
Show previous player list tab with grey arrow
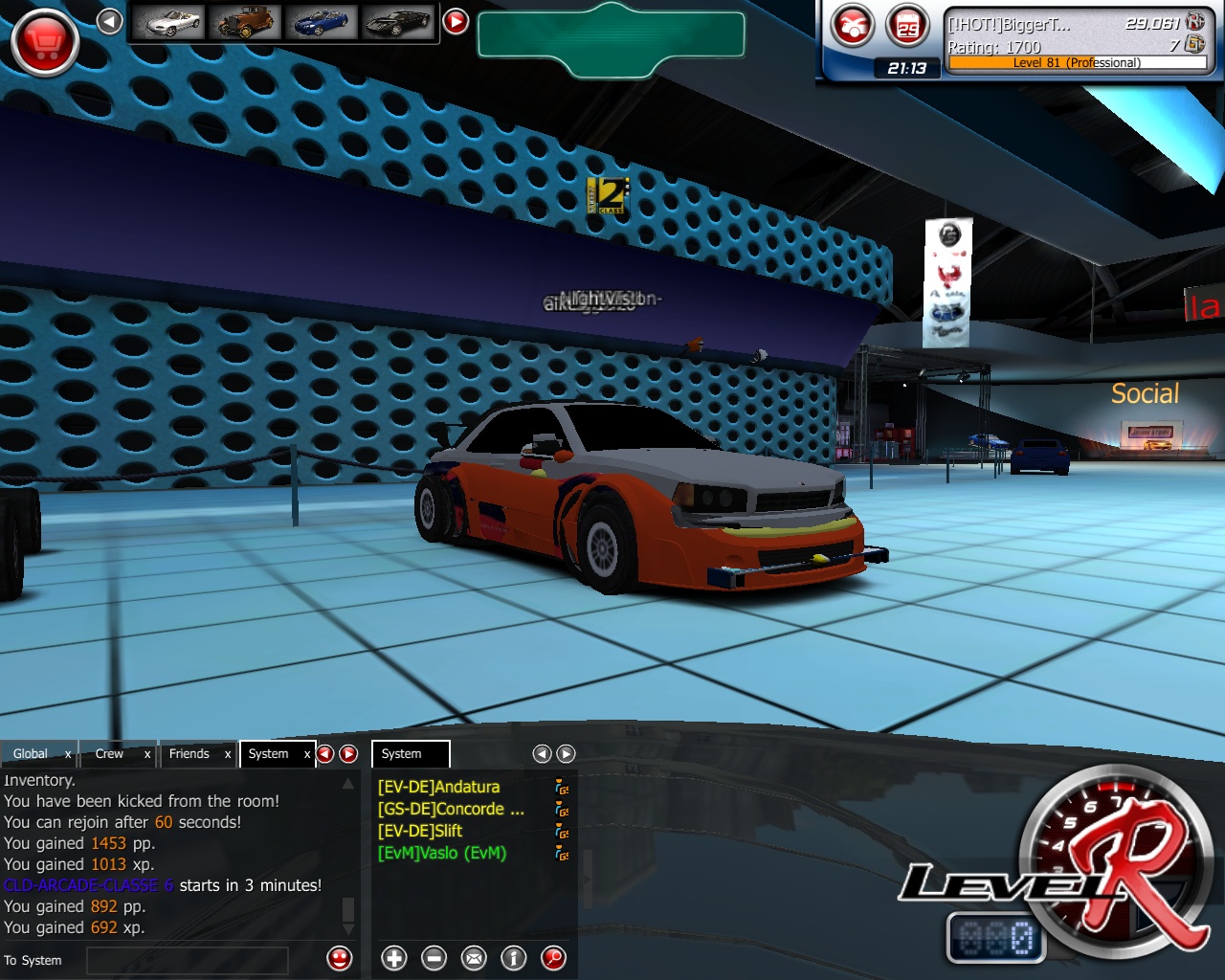coord(543,754)
